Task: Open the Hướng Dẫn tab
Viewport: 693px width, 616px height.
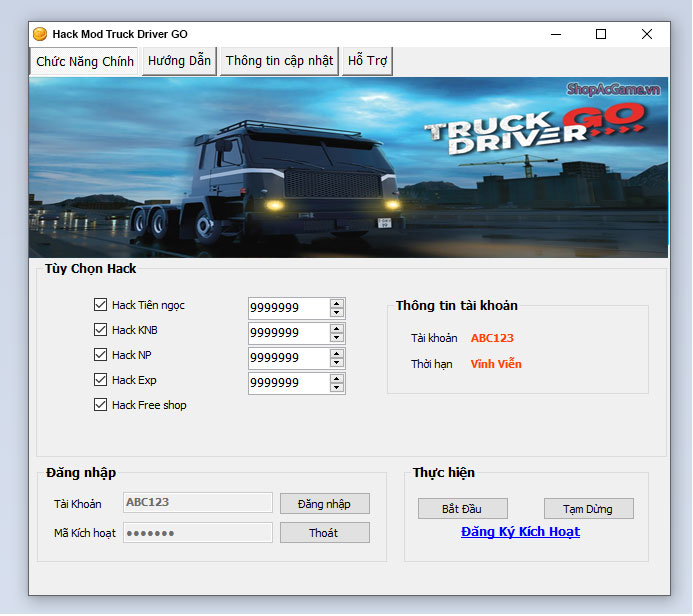Action: click(179, 61)
